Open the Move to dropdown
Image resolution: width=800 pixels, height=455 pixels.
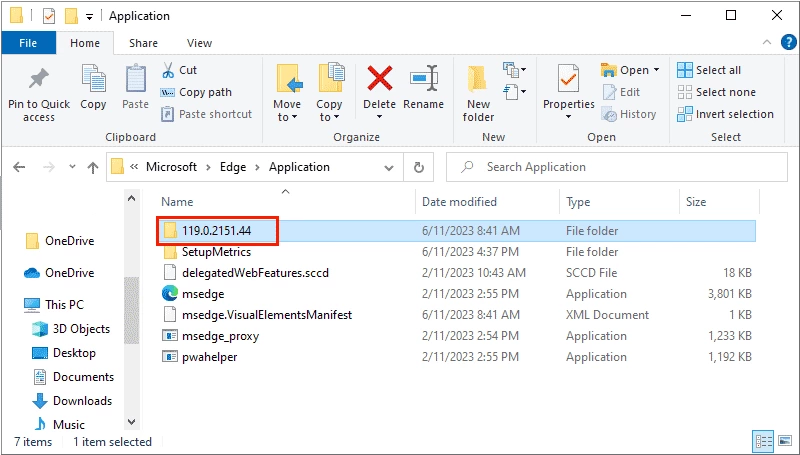point(287,111)
